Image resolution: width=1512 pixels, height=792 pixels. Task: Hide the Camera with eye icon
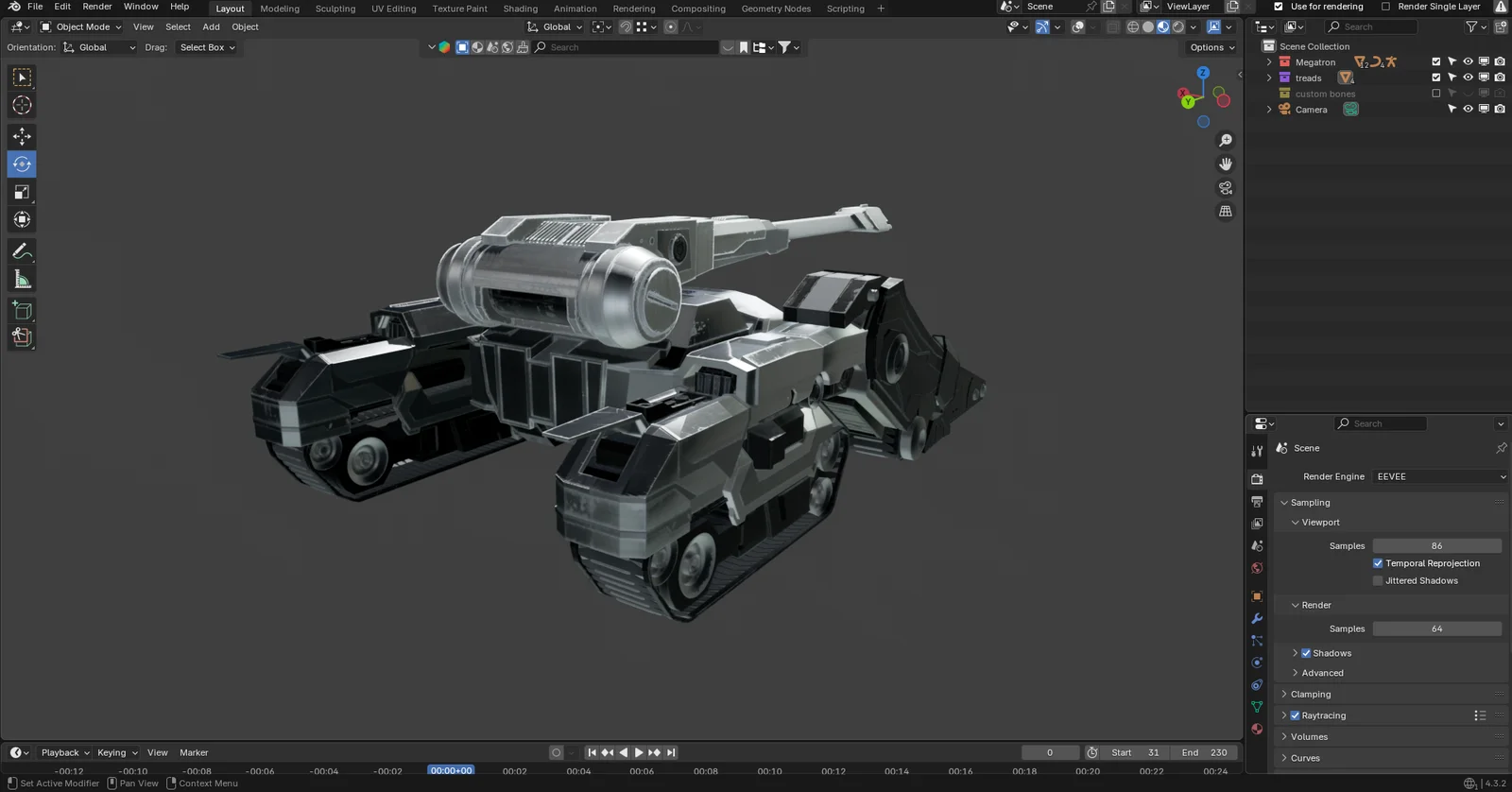click(1468, 109)
